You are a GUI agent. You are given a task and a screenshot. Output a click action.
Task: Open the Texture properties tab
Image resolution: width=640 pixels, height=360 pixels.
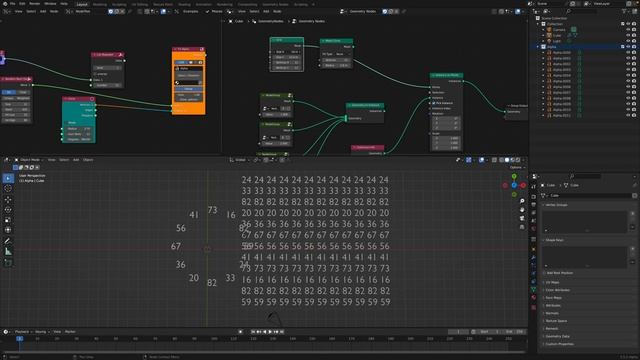tap(533, 307)
